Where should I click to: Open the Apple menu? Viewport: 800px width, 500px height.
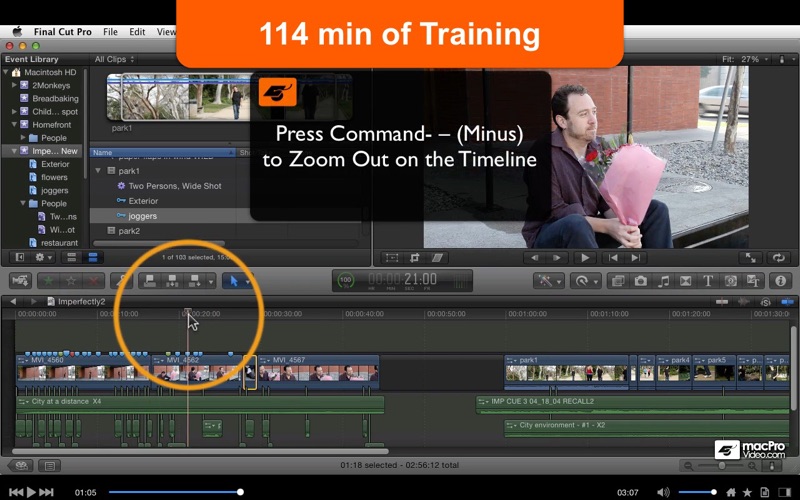click(x=17, y=32)
